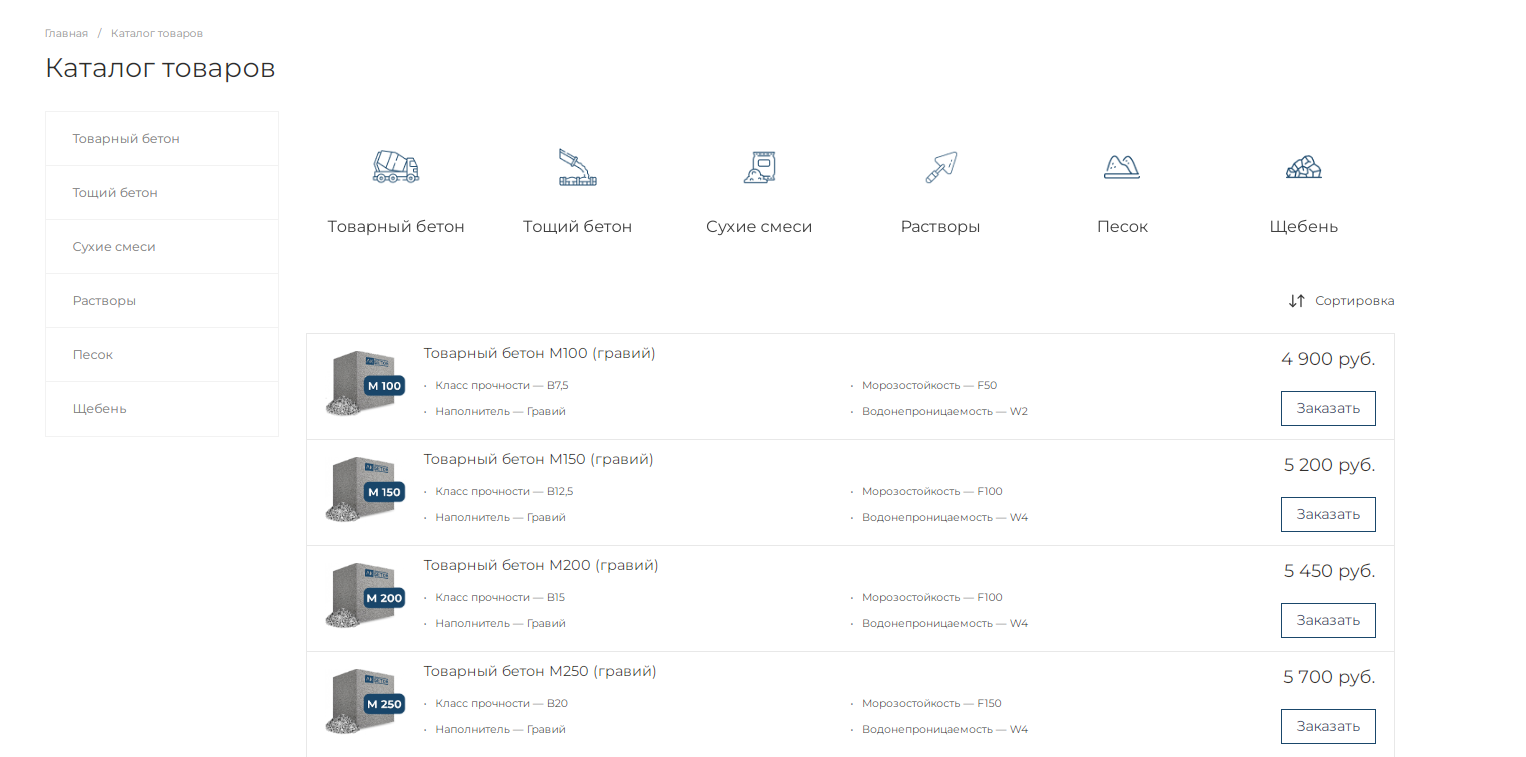This screenshot has width=1526, height=757.
Task: Open Товарный бетон М100 (гравий) title link
Action: point(539,353)
